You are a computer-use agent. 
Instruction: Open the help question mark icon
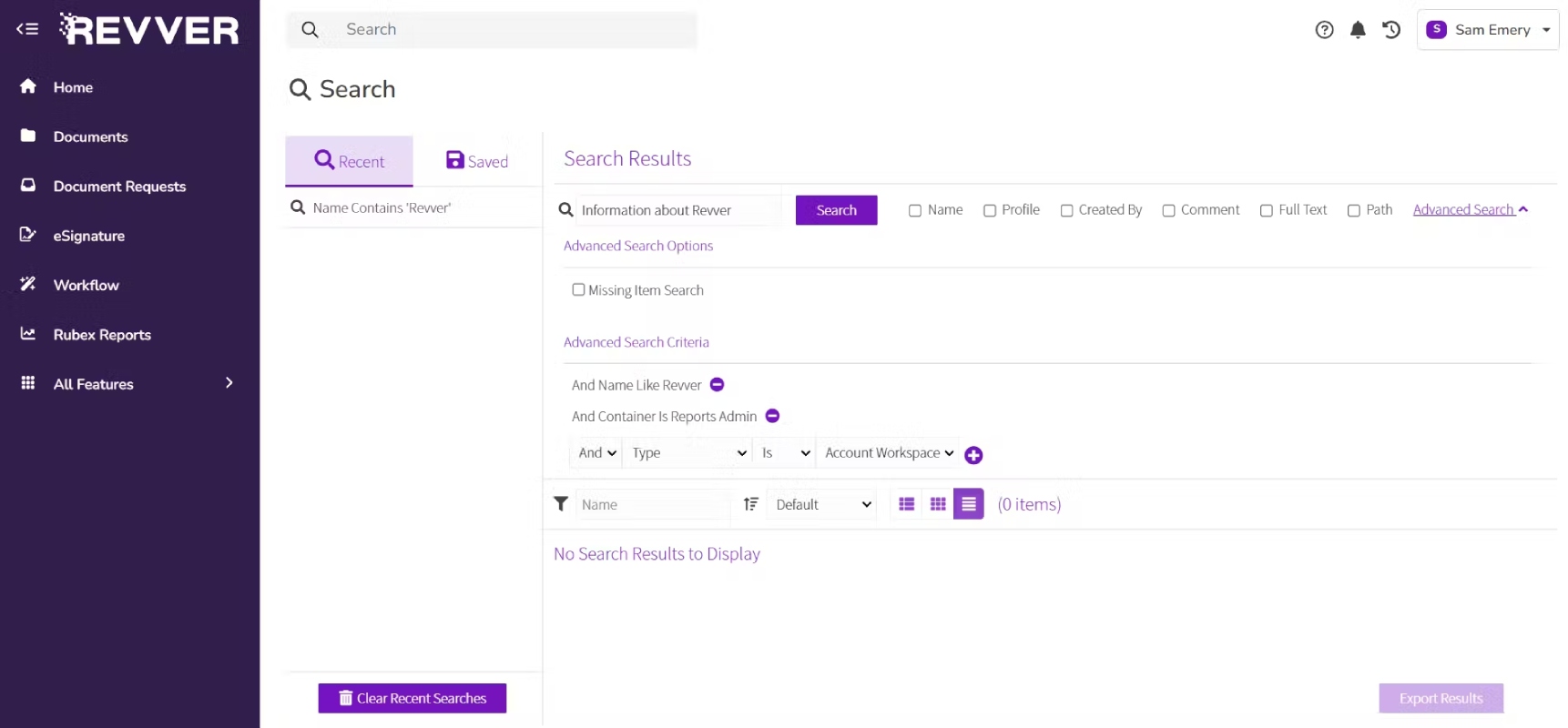[1324, 30]
